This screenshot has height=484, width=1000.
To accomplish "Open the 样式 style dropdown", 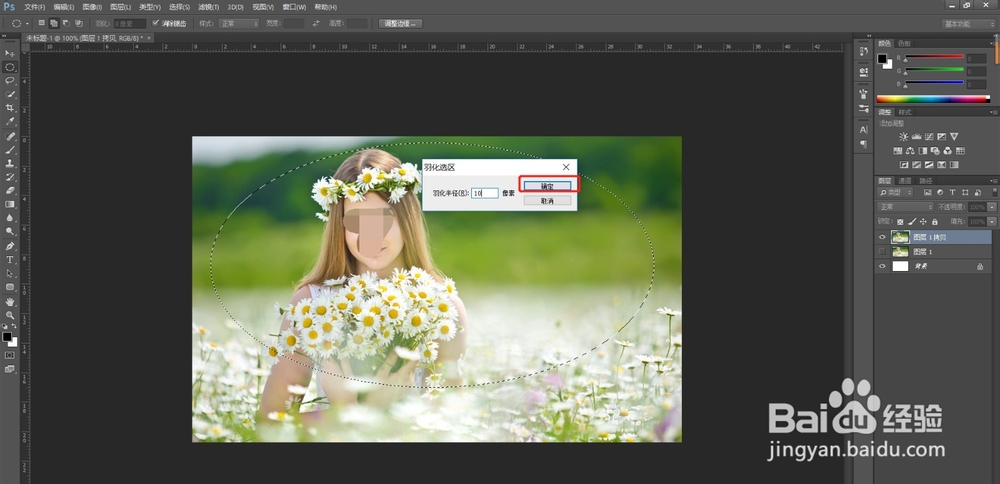I will pos(239,24).
